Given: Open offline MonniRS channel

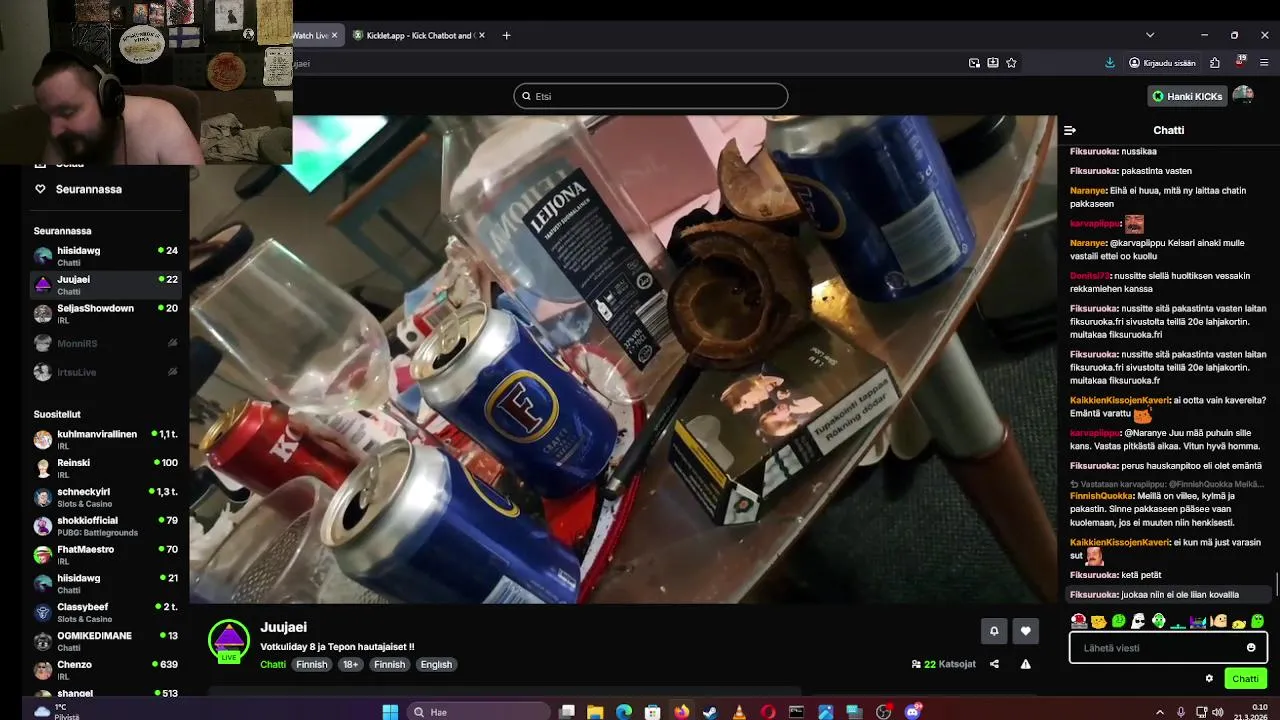Looking at the screenshot, I should point(106,343).
